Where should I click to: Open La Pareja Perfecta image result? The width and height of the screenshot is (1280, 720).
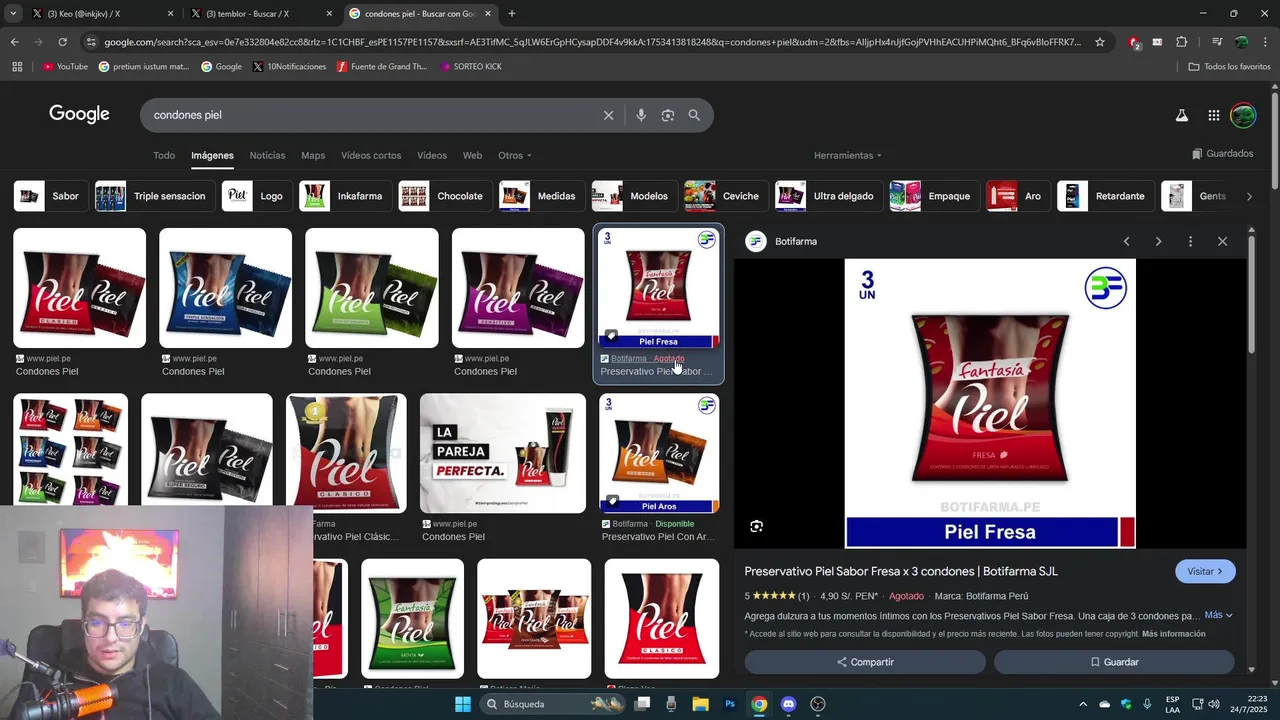coord(503,453)
